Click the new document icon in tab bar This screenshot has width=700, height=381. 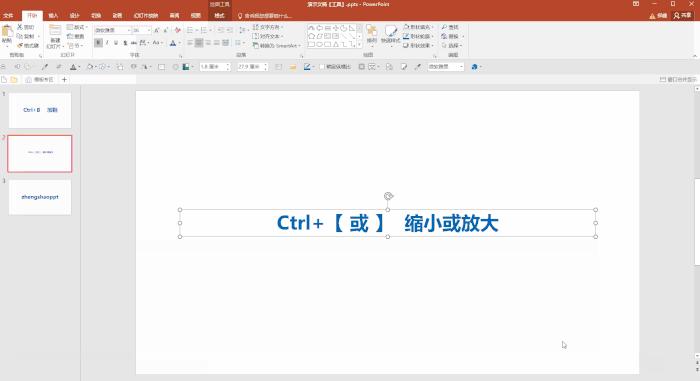[4, 80]
